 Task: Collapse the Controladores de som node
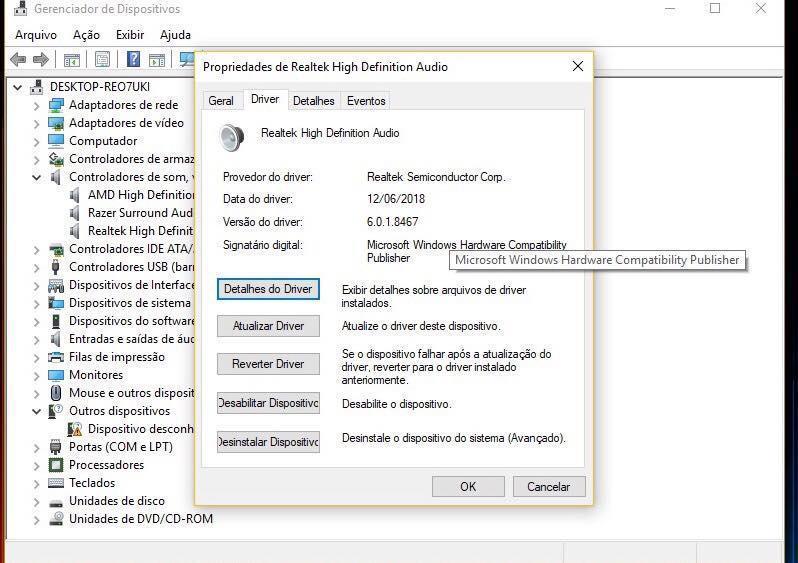[36, 178]
